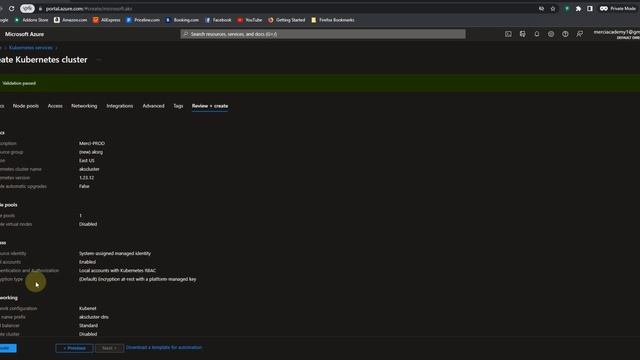The width and height of the screenshot is (640, 360).
Task: Switch to the Integrations tab
Action: [120, 106]
